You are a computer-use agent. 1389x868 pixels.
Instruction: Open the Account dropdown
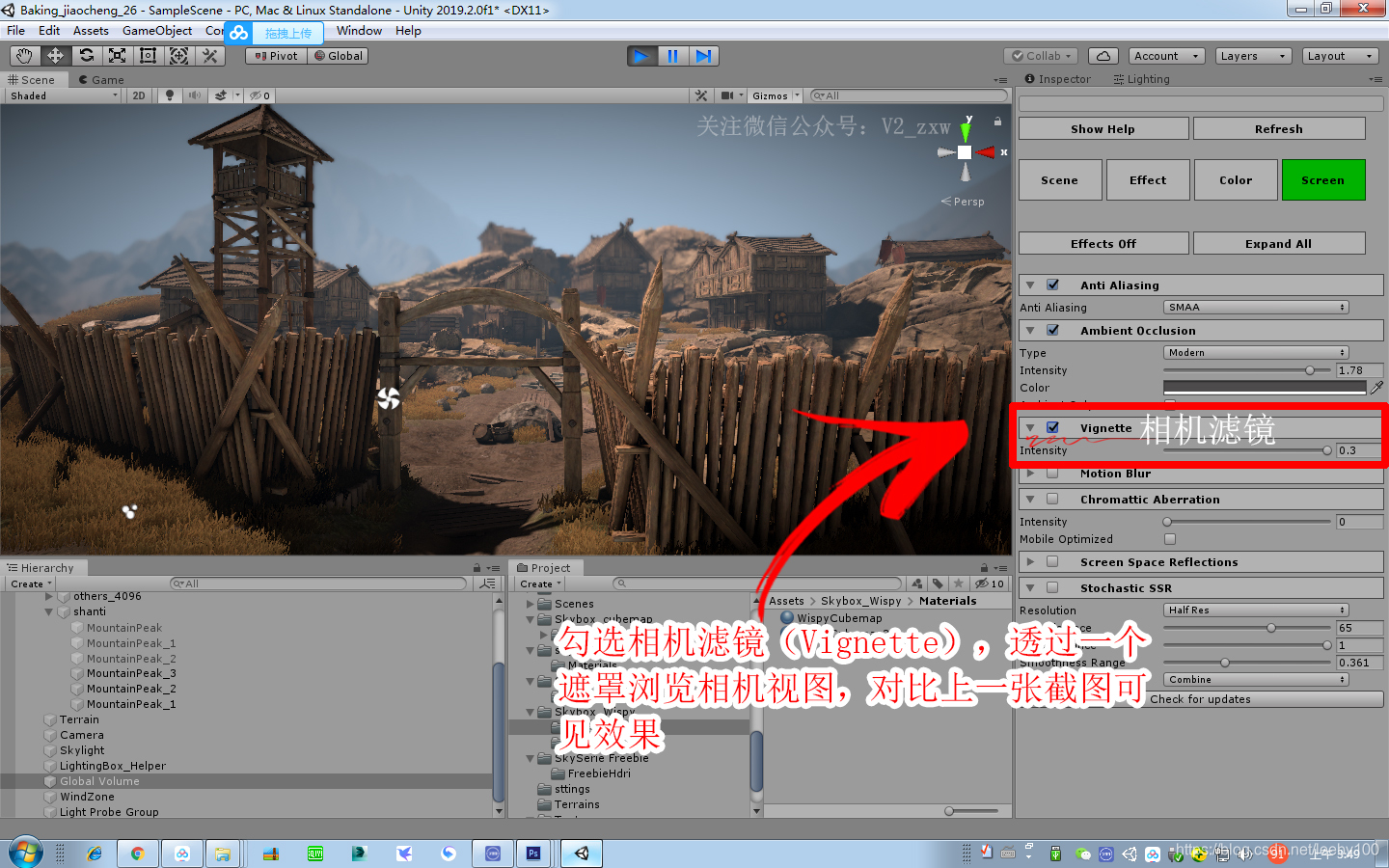click(1166, 56)
